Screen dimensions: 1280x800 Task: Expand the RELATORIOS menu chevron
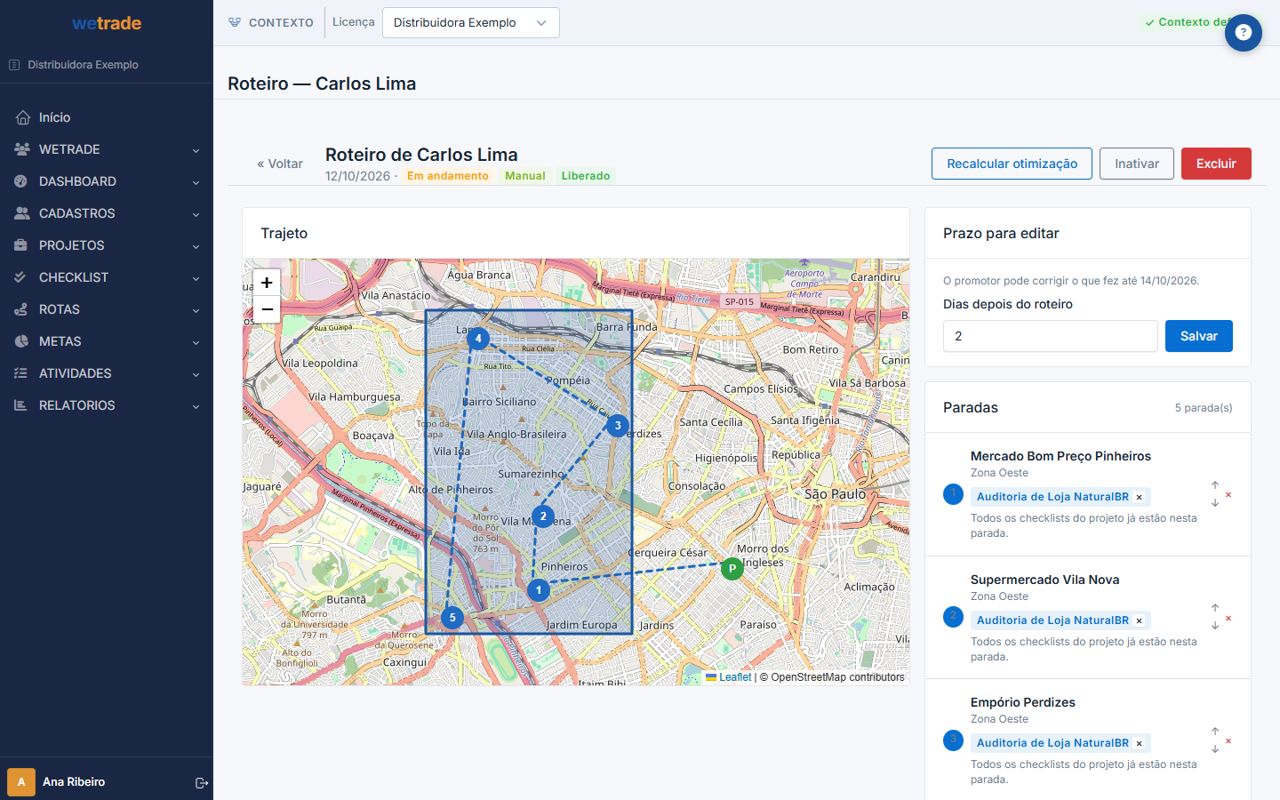click(196, 407)
